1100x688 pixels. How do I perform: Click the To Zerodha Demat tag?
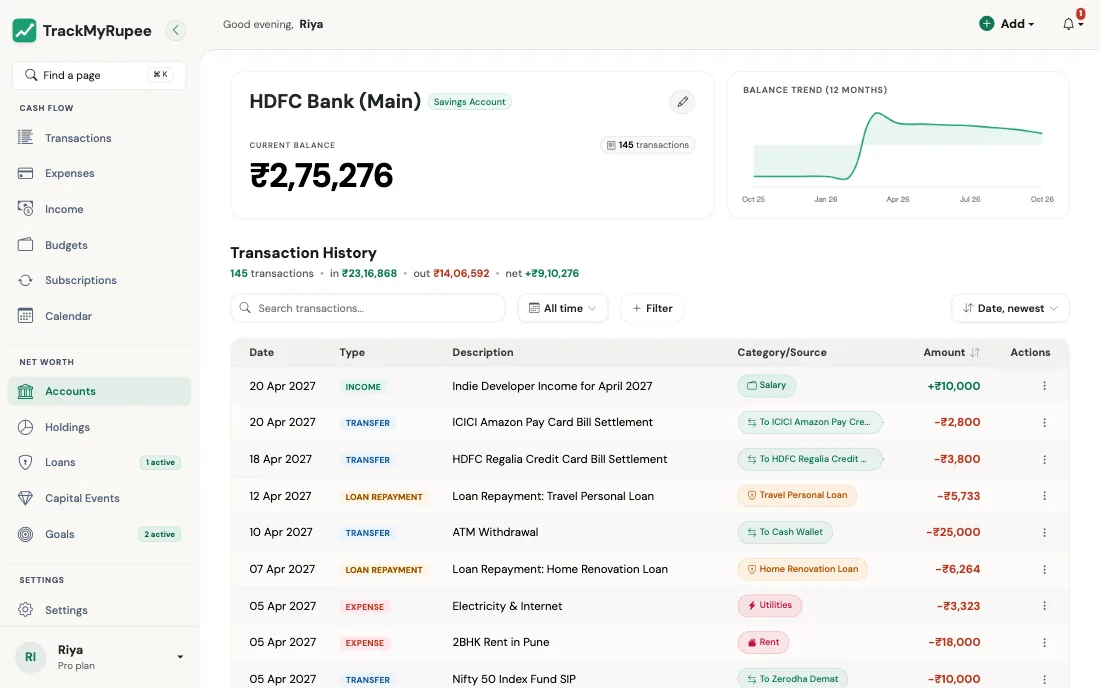793,679
